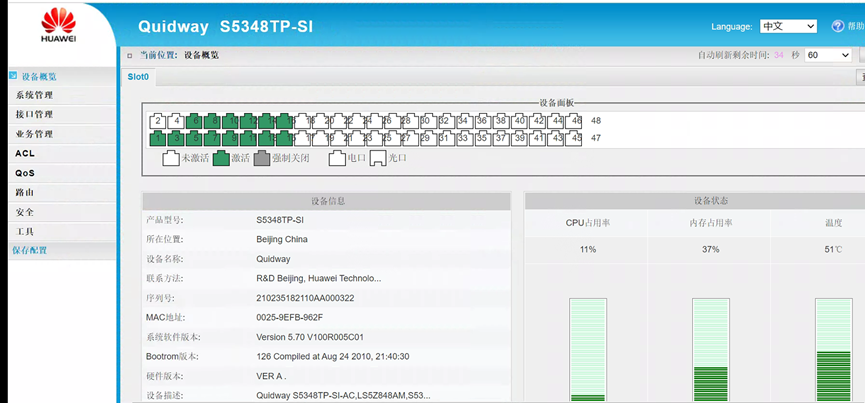Image resolution: width=865 pixels, height=403 pixels.
Task: Select active port 1 on the panel
Action: (x=158, y=138)
